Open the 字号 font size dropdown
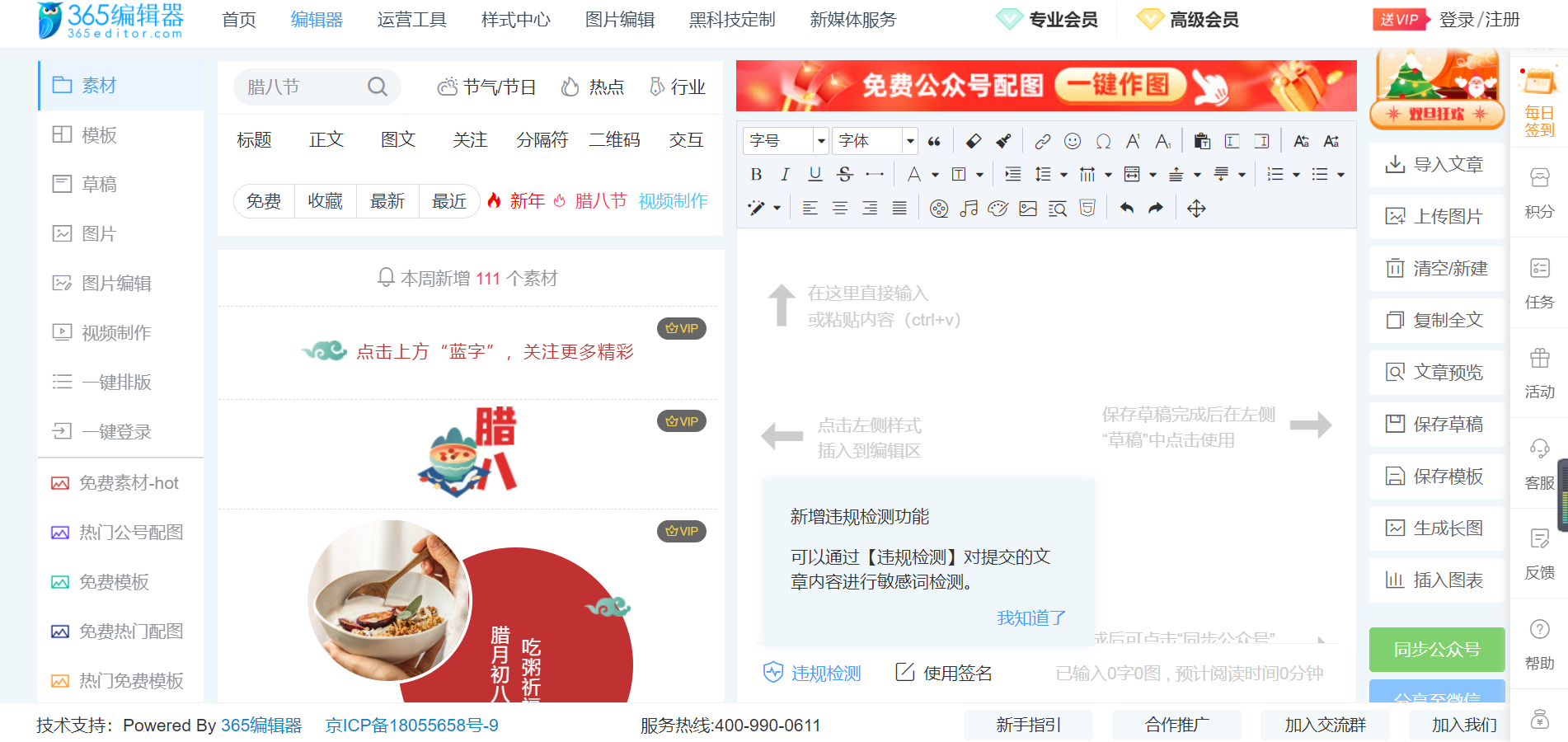Screen dimensions: 1568x742 pos(783,141)
